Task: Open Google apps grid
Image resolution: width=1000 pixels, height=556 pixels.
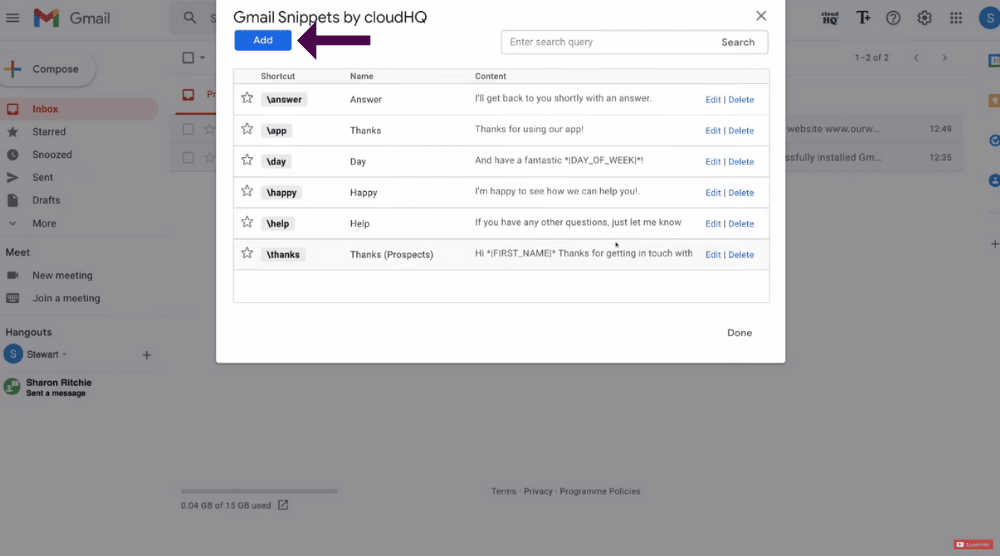Action: tap(955, 18)
